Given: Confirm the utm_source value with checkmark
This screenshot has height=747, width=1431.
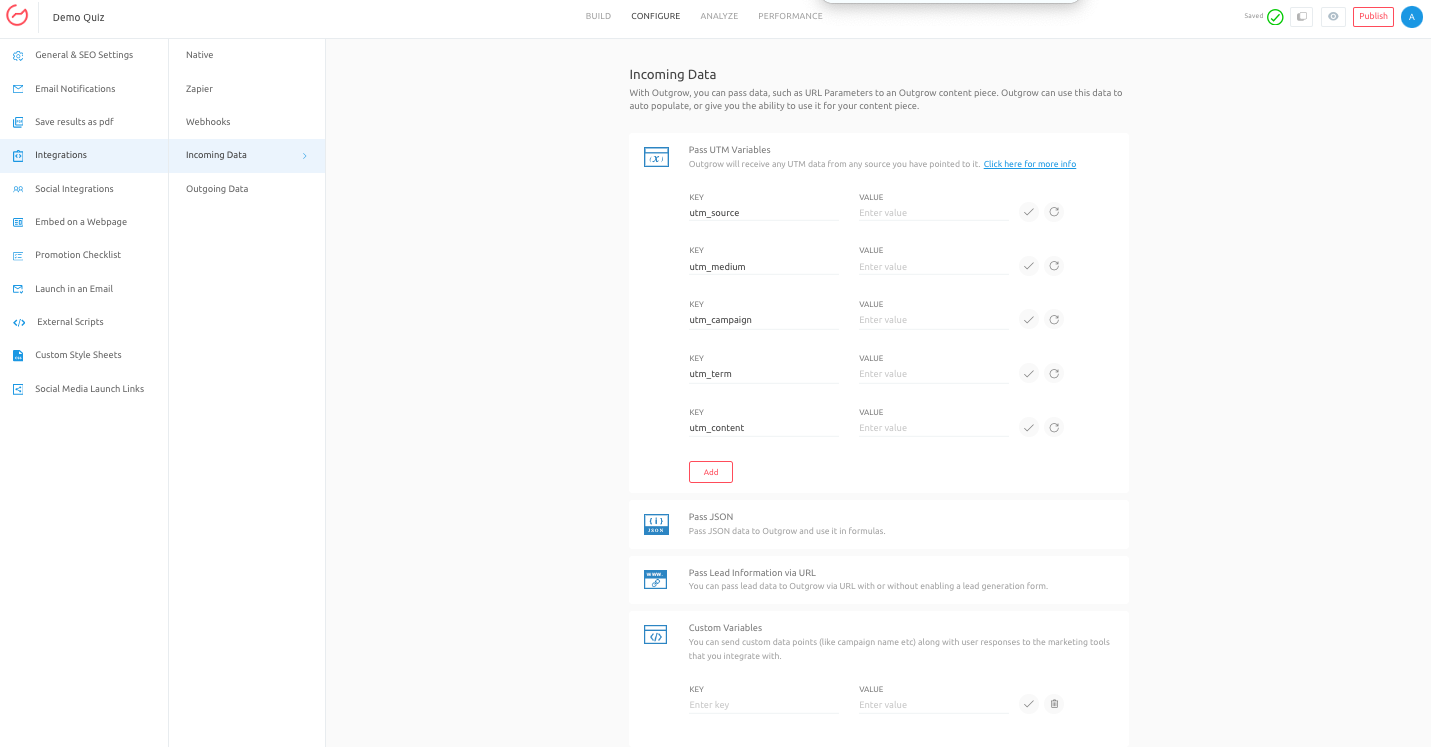Looking at the screenshot, I should click(x=1029, y=212).
